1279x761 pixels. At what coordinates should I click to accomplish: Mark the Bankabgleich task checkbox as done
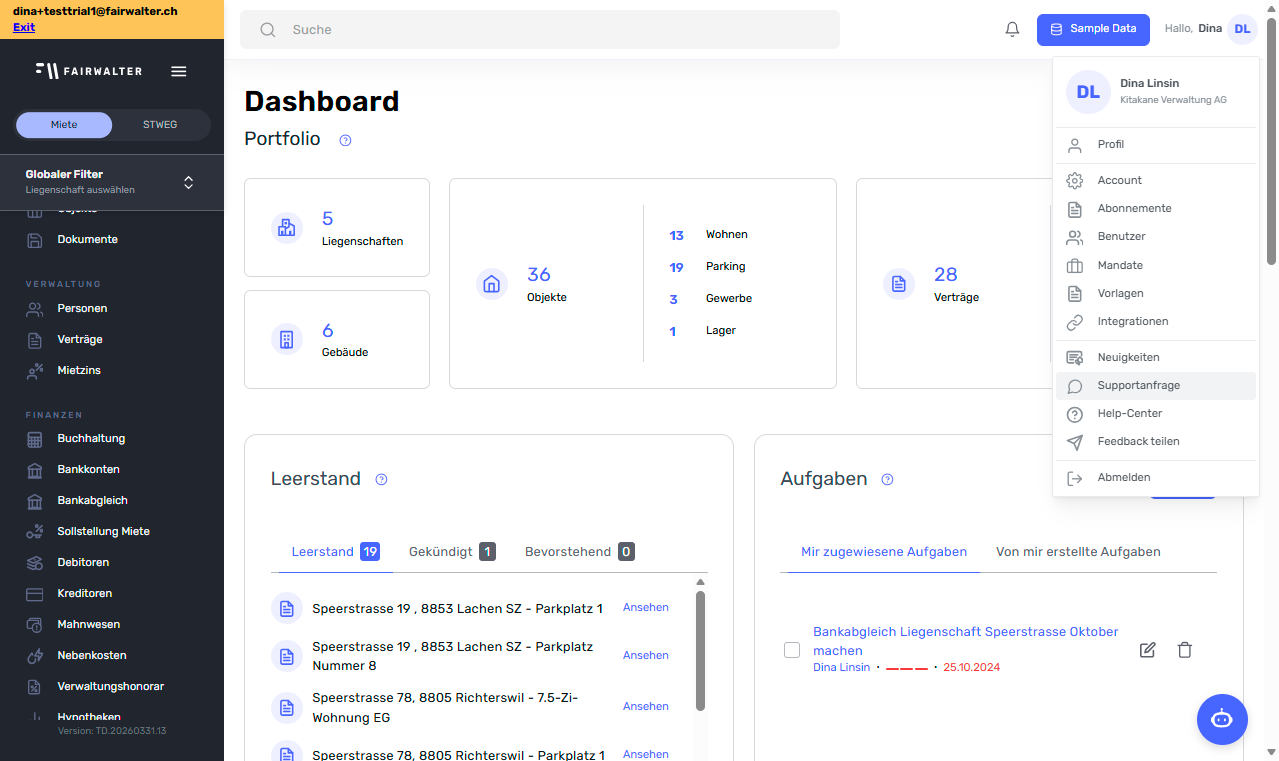[792, 650]
